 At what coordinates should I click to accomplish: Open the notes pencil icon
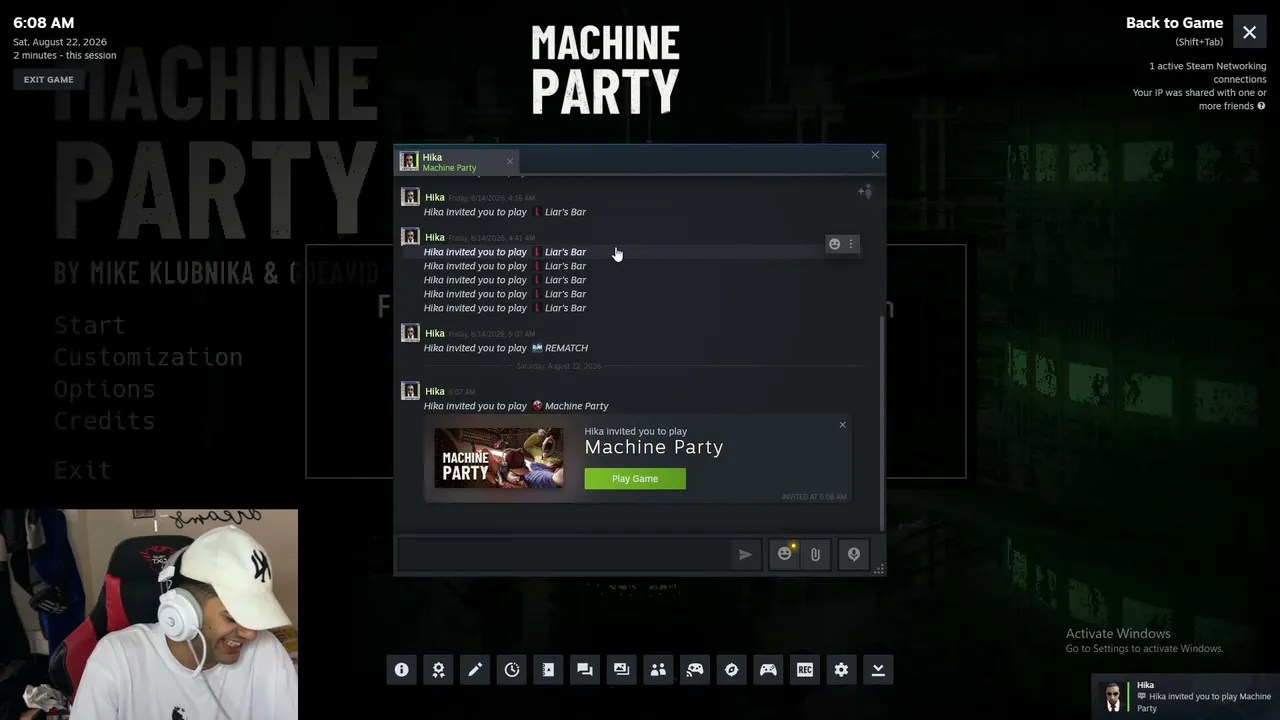[x=475, y=670]
